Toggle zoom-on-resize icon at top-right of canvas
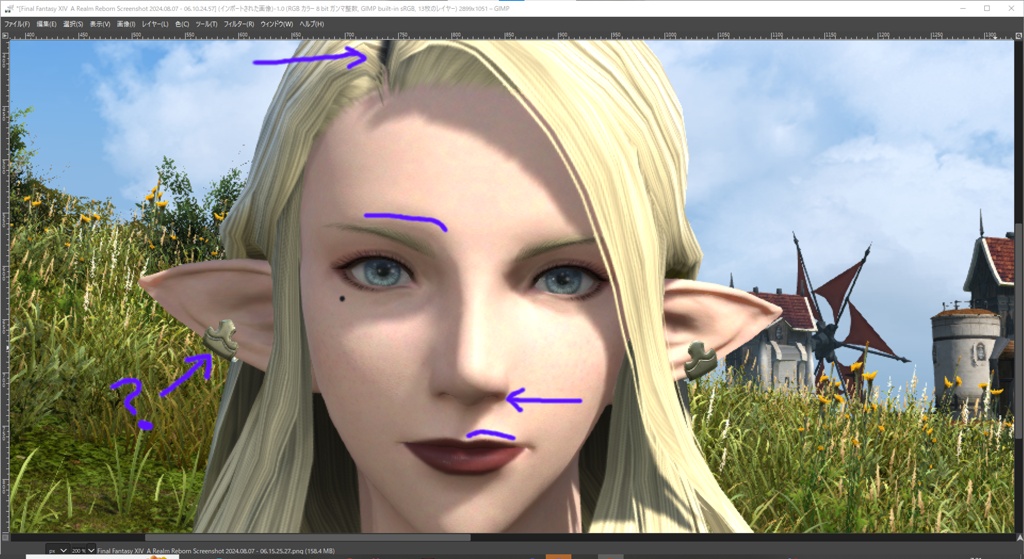 [x=1017, y=36]
